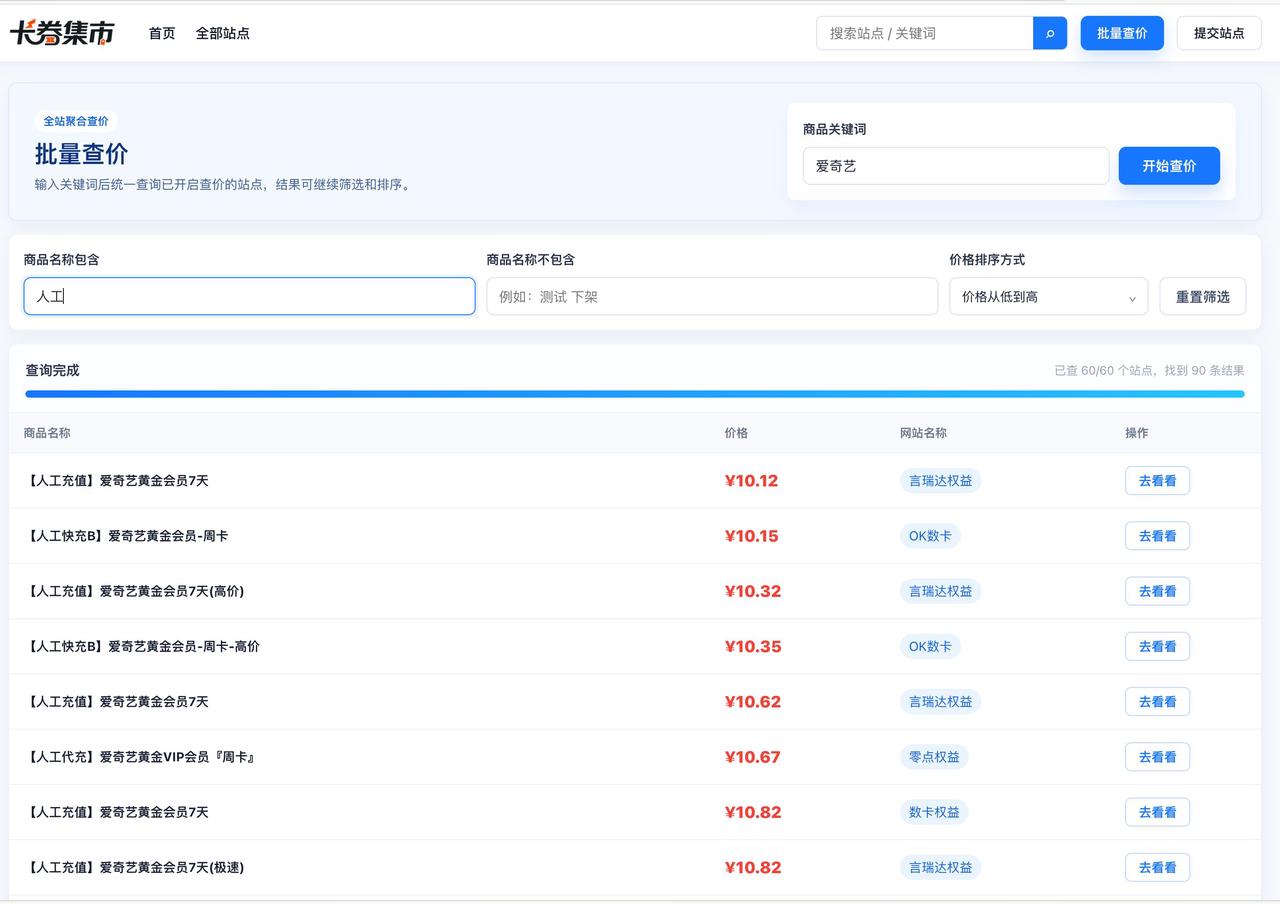This screenshot has height=904, width=1280.
Task: Click 去看看 for the ¥10.15 item
Action: point(1157,536)
